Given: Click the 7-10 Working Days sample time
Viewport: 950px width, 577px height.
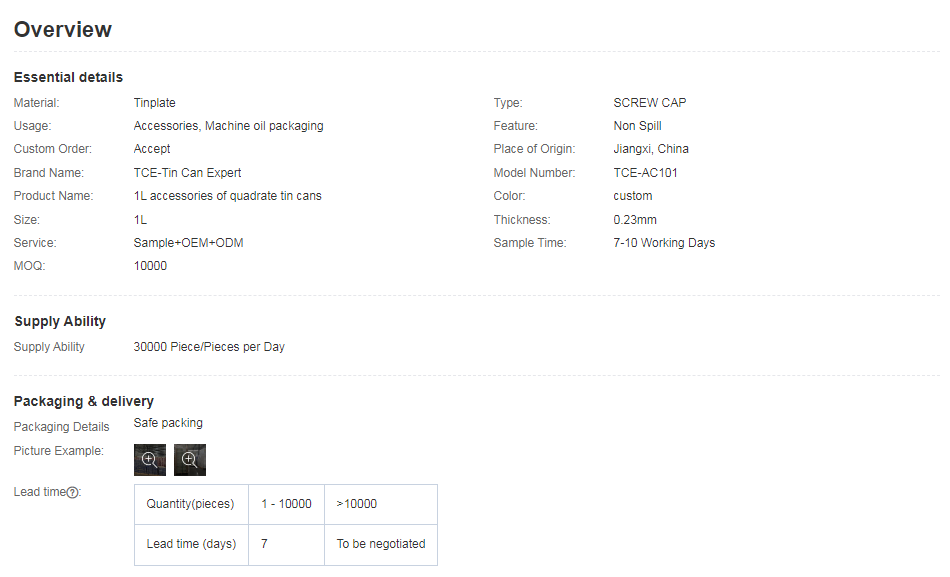Looking at the screenshot, I should tap(664, 243).
